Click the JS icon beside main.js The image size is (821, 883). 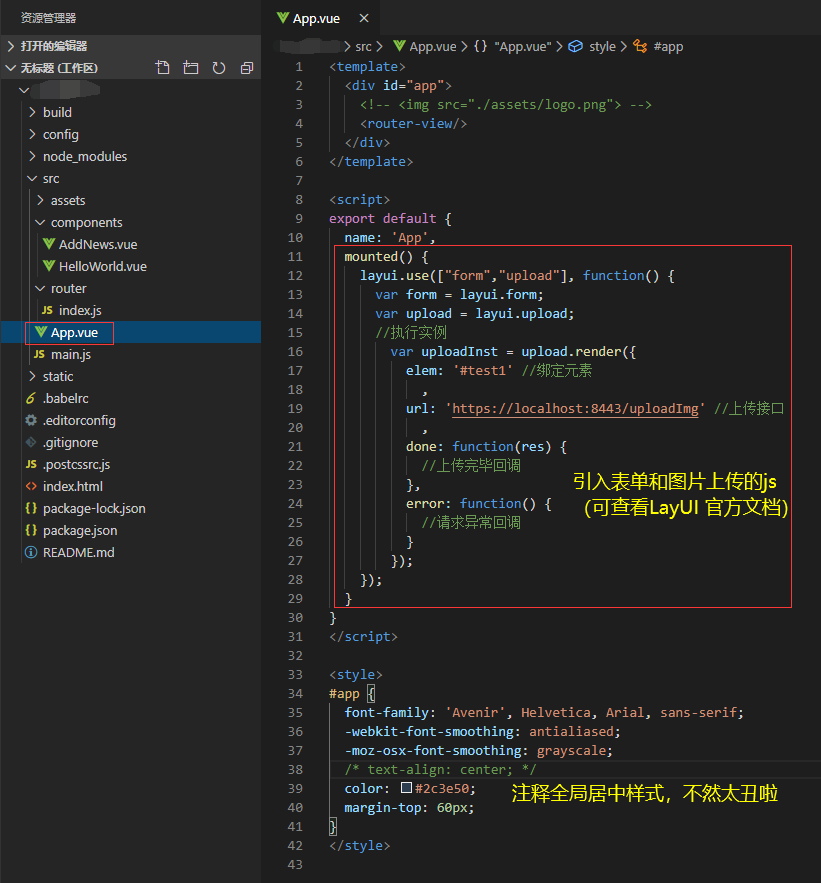click(x=39, y=354)
